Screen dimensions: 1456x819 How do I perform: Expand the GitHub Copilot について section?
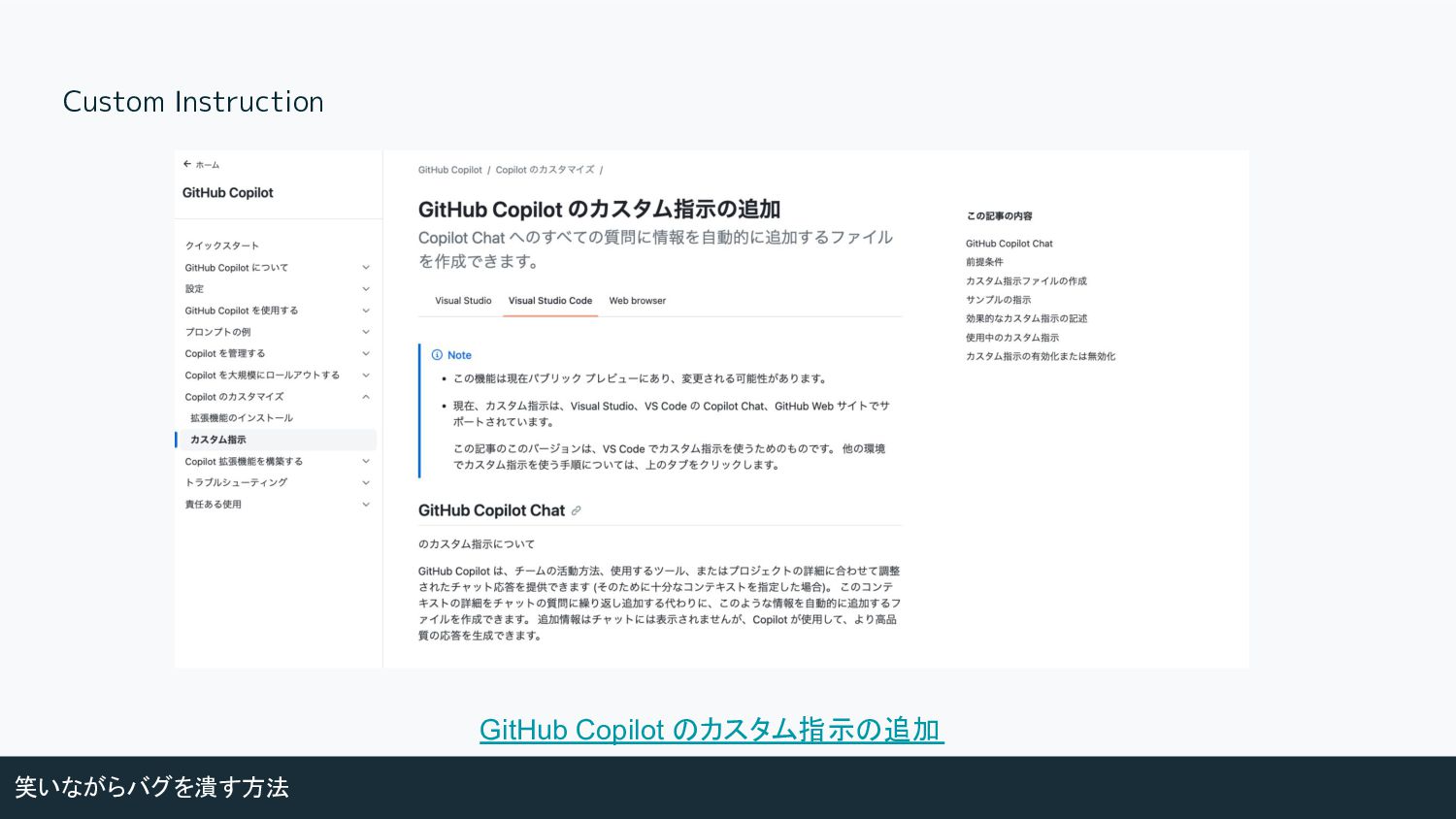tap(366, 268)
